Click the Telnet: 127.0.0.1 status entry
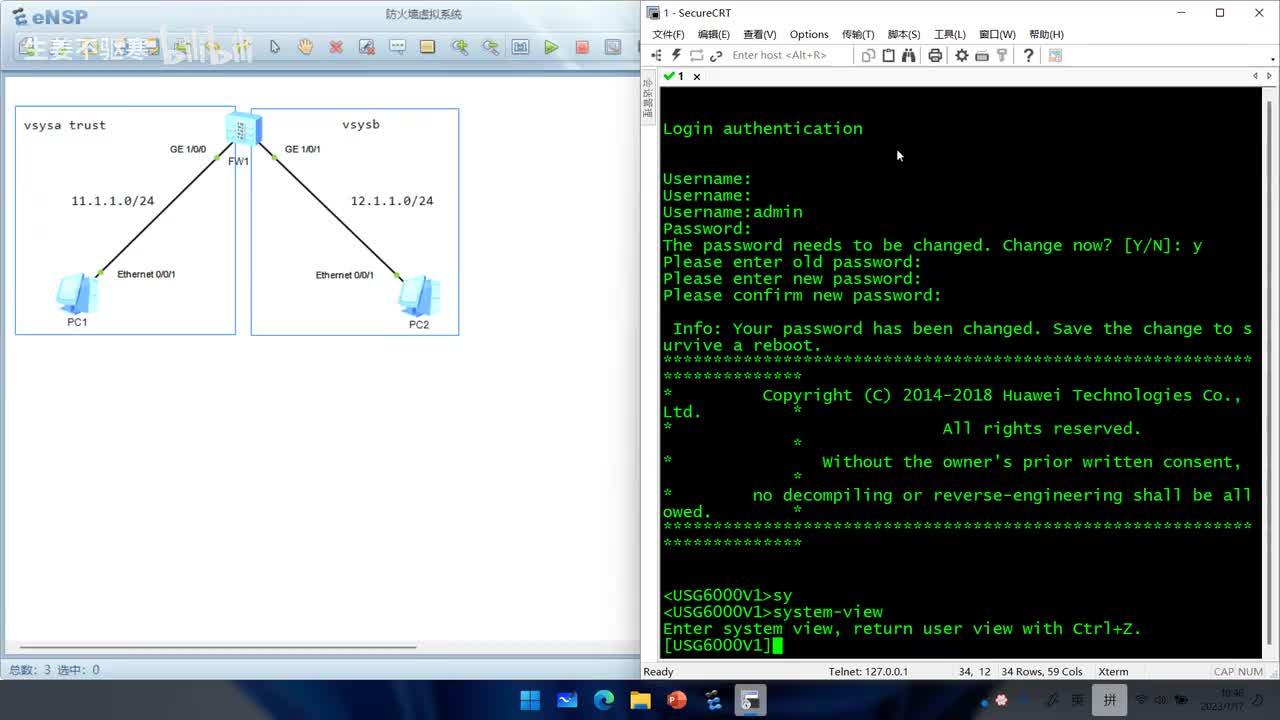Screen dimensions: 1280x720 point(868,672)
